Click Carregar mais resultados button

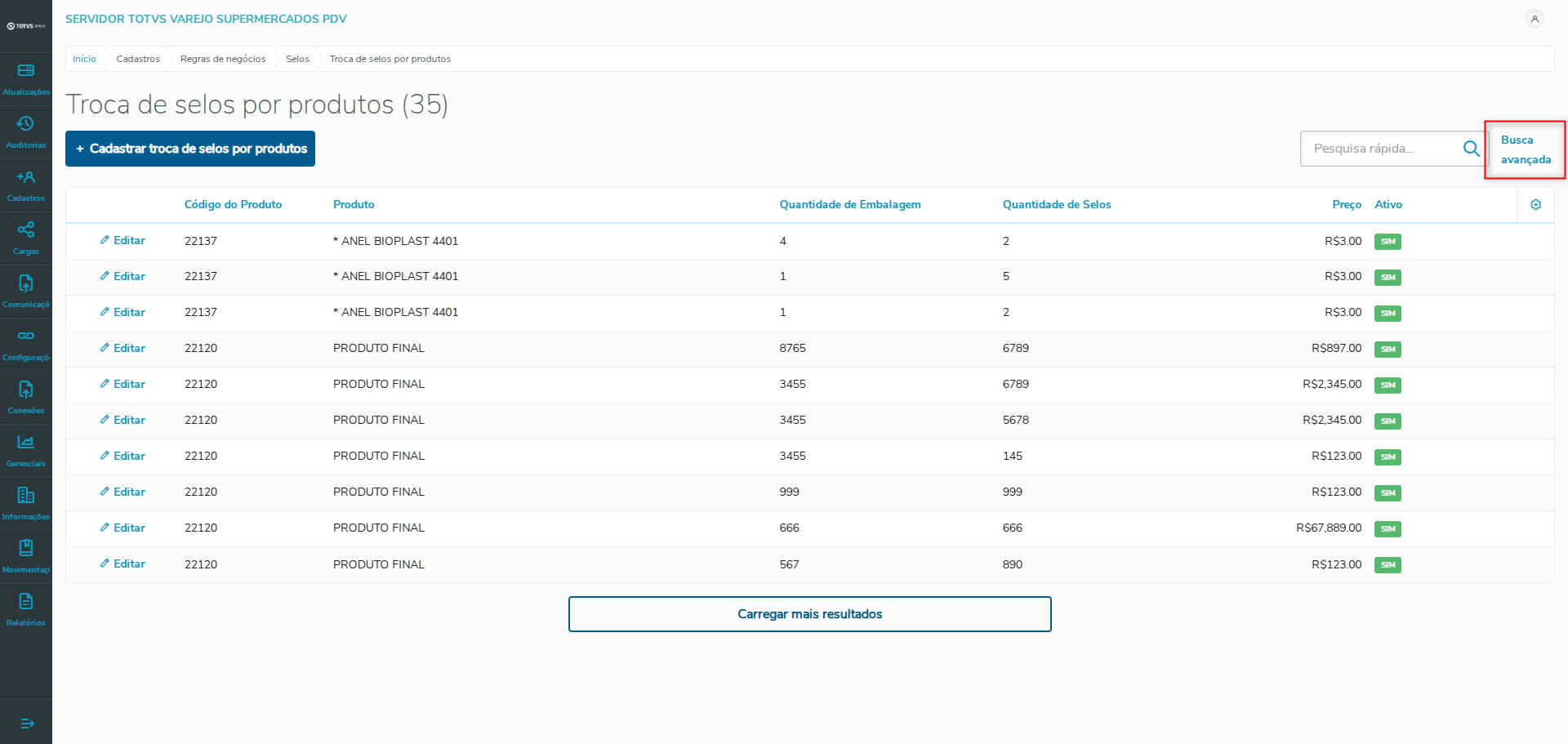coord(810,614)
